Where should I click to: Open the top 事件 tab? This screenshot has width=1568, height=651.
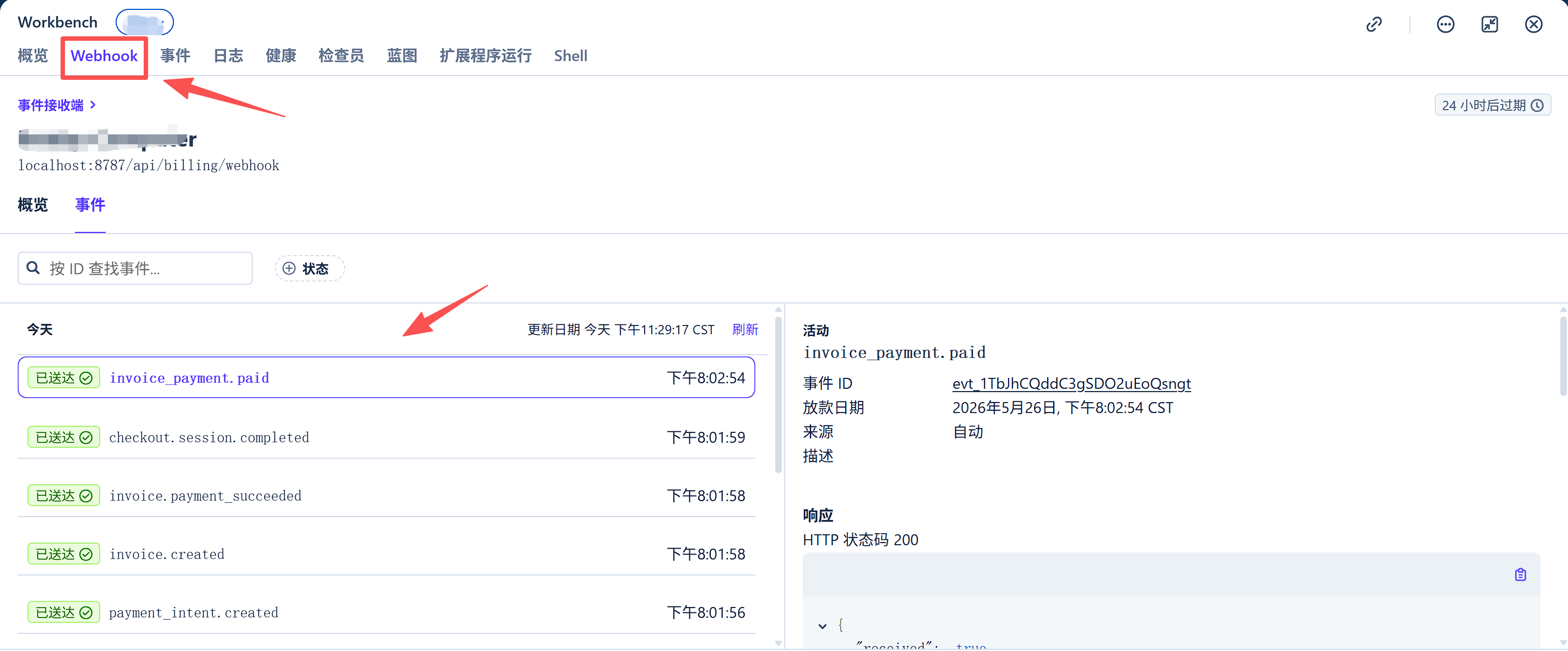[175, 56]
